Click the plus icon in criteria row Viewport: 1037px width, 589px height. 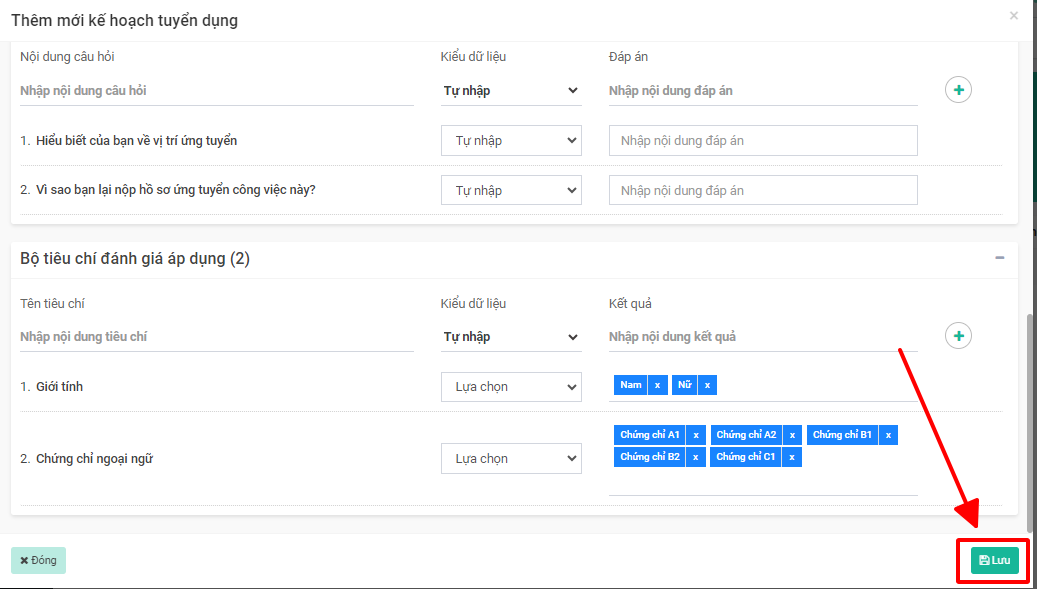click(958, 336)
